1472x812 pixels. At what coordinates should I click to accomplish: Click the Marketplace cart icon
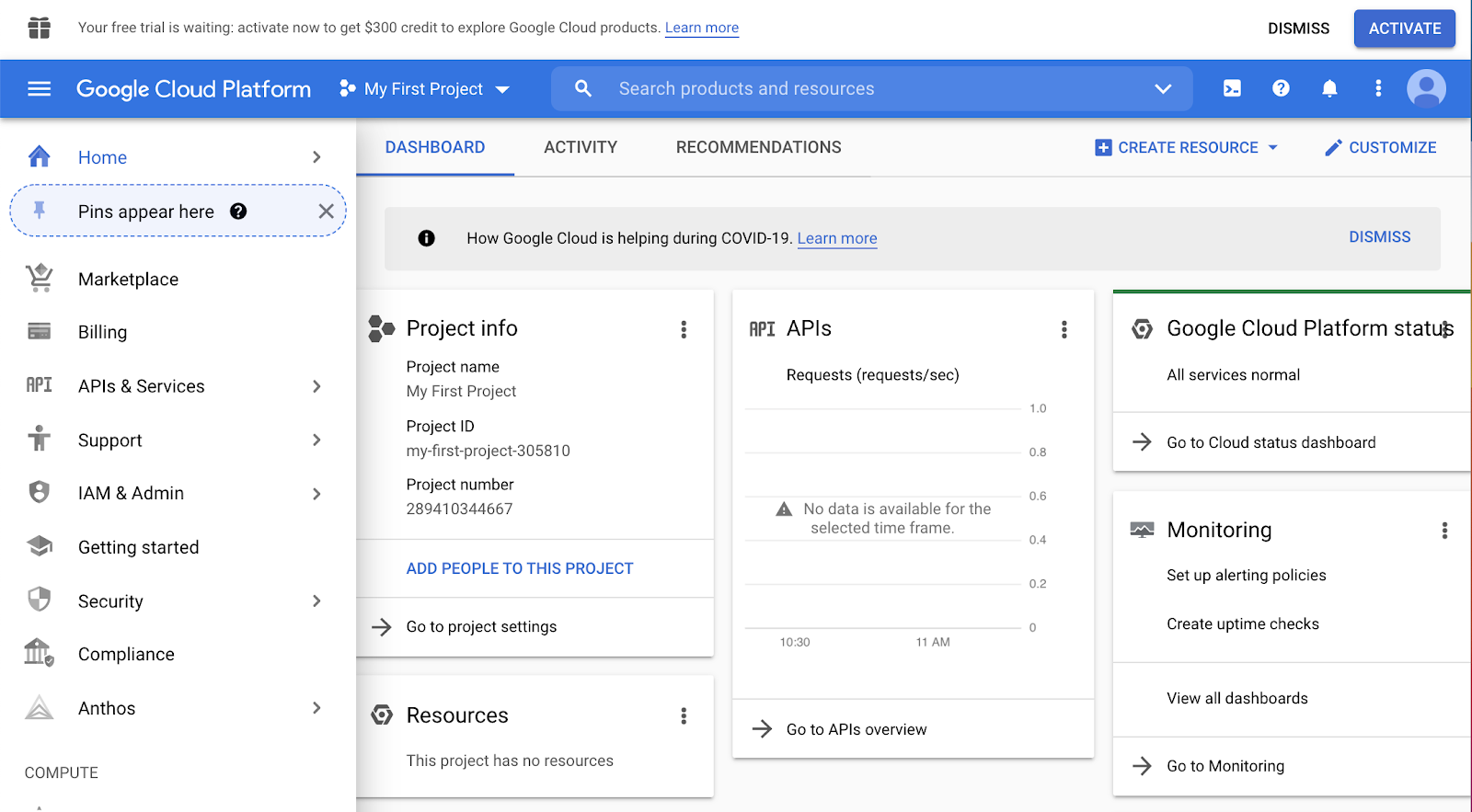tap(39, 278)
